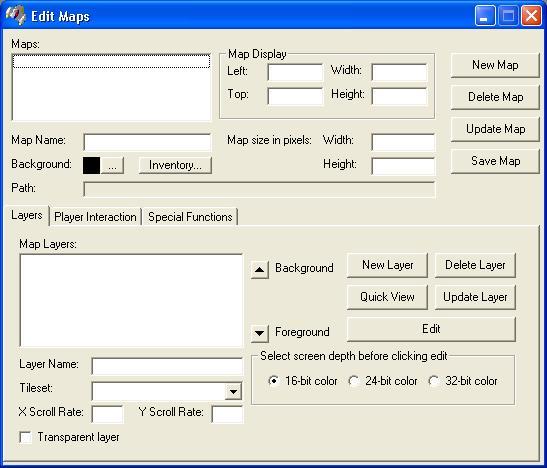Viewport: 547px width, 468px height.
Task: Click the Path field
Action: pos(259,189)
